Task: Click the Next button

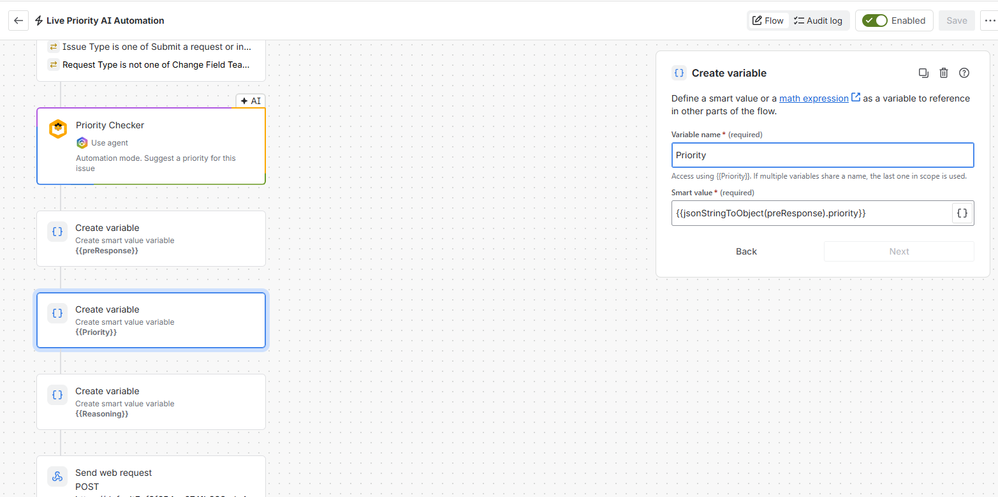Action: pos(899,251)
